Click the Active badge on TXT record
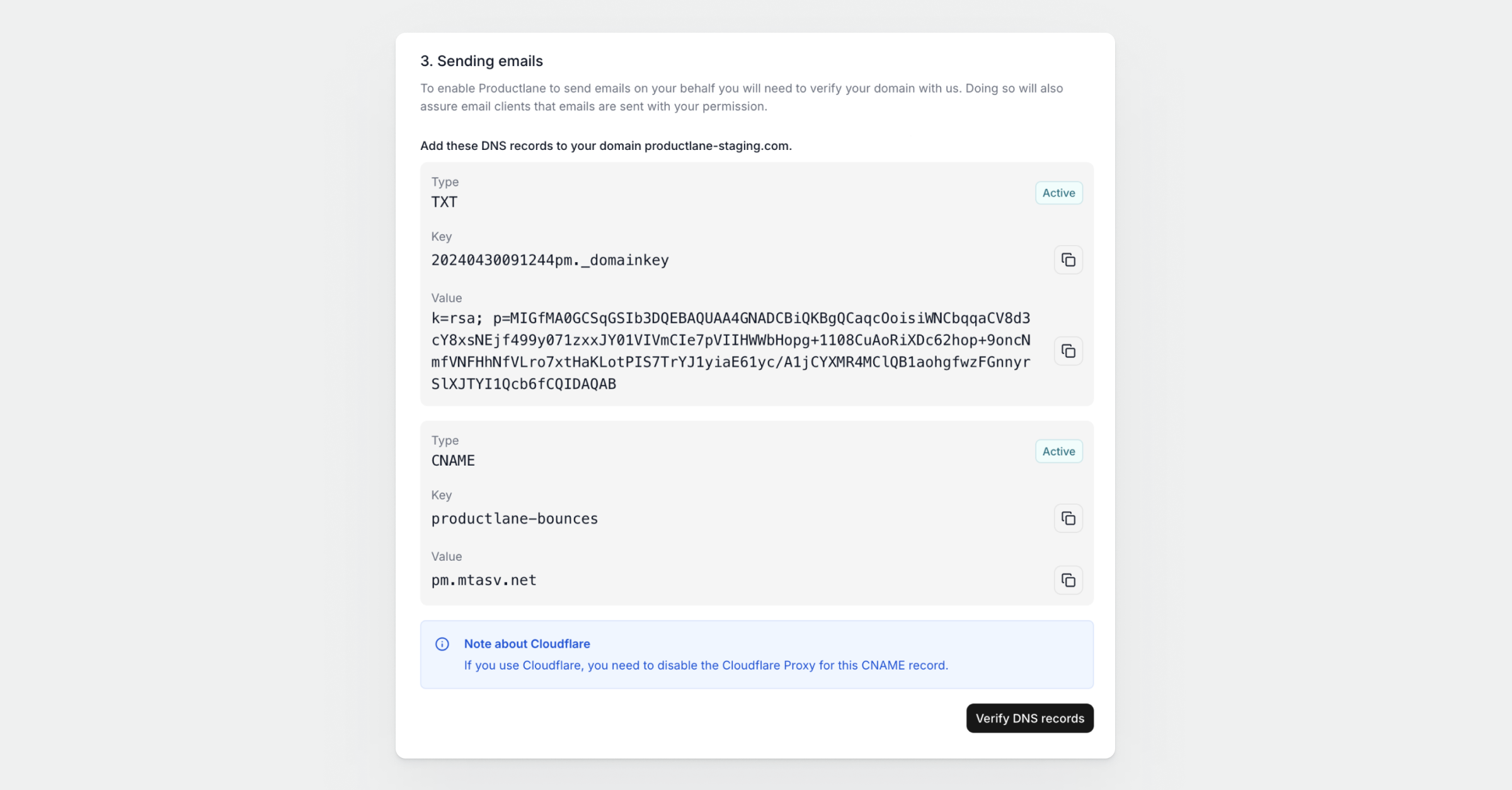The width and height of the screenshot is (1512, 790). tap(1058, 193)
